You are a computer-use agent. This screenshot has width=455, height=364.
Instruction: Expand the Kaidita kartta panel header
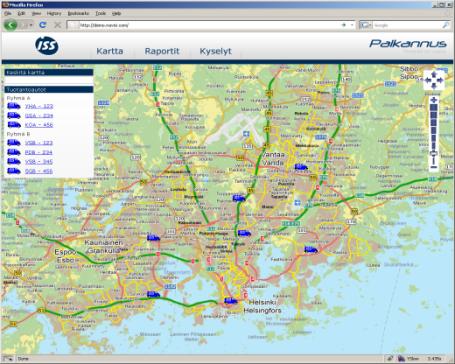[x=49, y=72]
